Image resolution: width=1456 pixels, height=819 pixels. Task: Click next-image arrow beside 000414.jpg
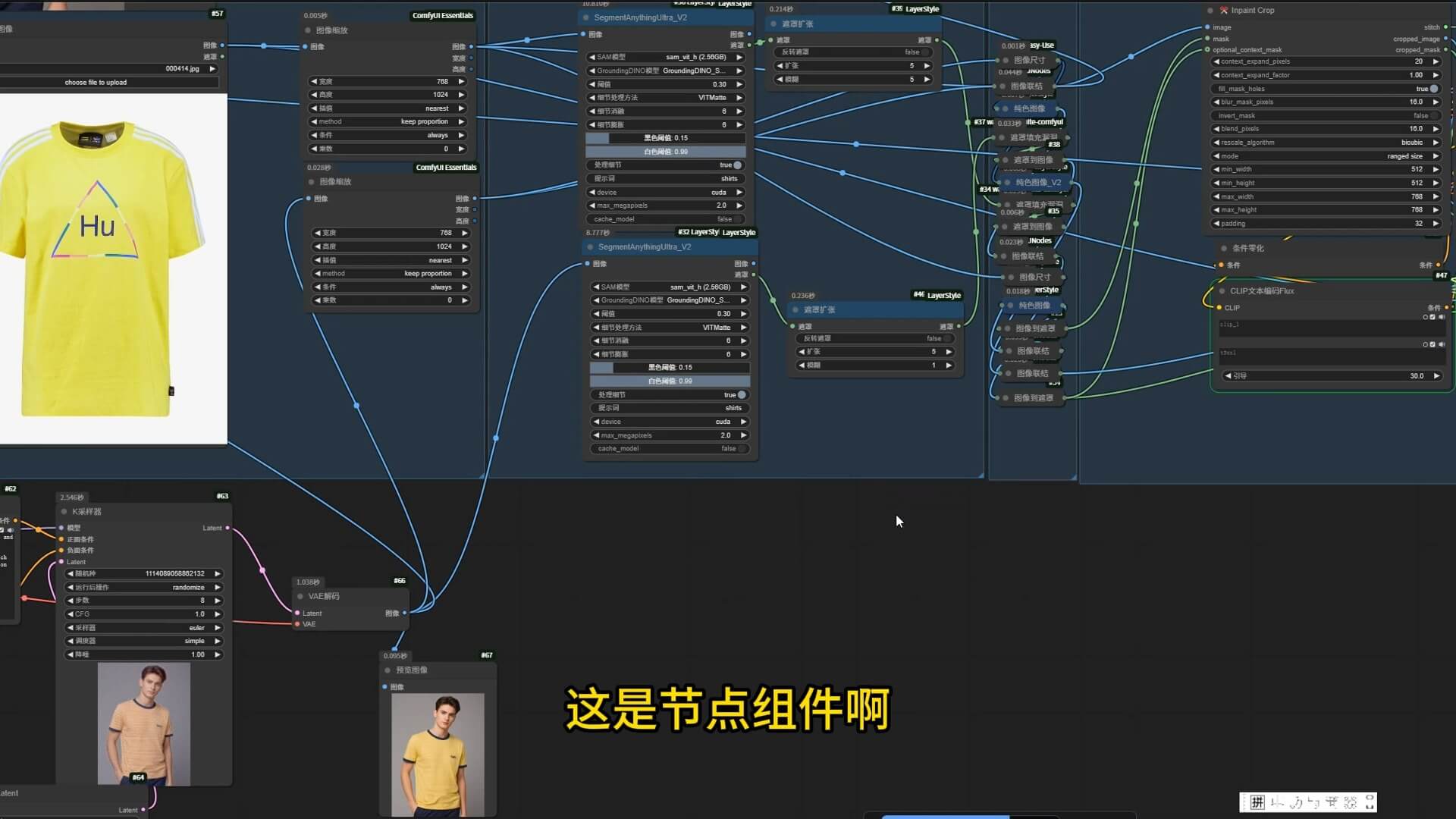[212, 69]
